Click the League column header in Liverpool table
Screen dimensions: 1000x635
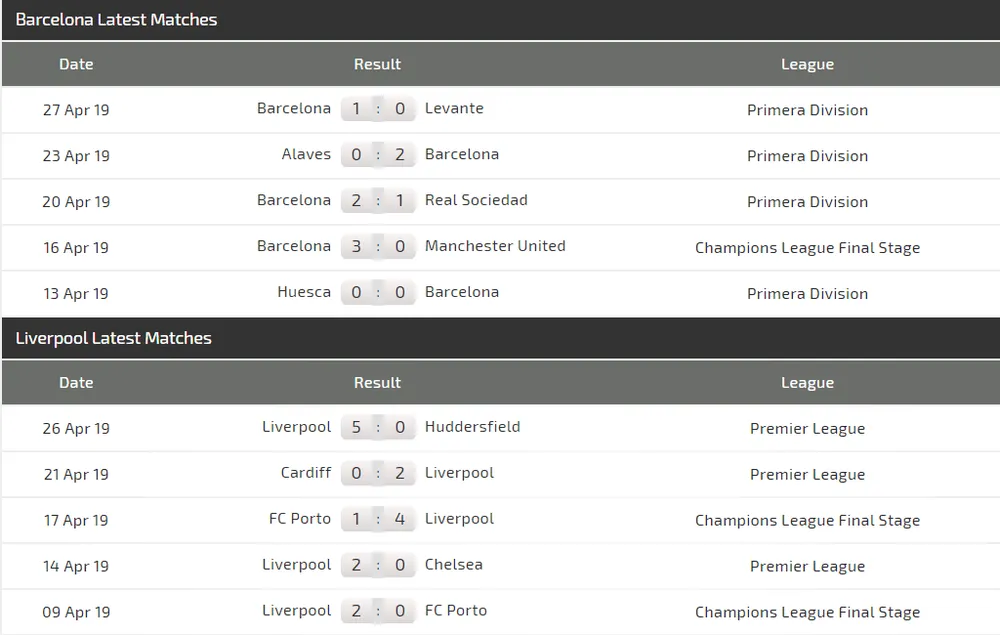pos(807,382)
